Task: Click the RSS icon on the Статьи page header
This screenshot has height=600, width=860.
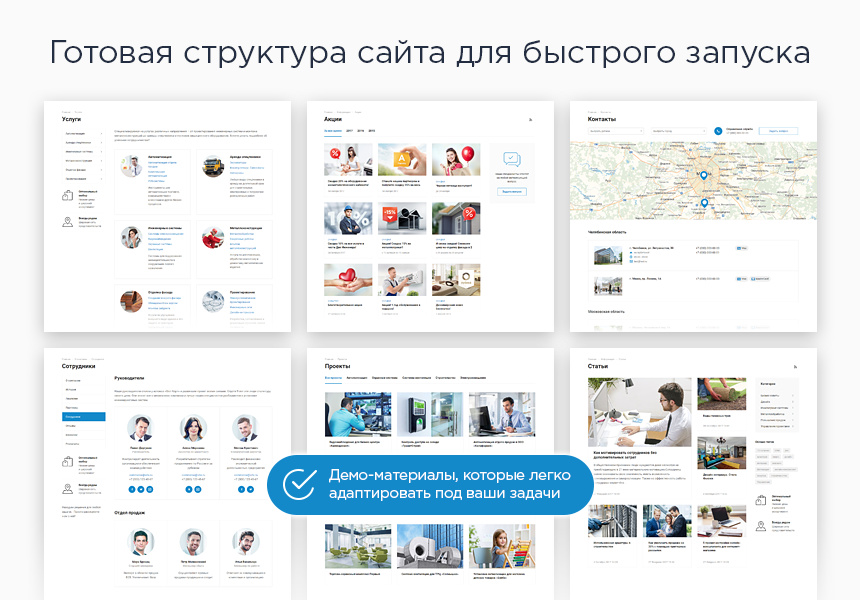Action: 796,366
